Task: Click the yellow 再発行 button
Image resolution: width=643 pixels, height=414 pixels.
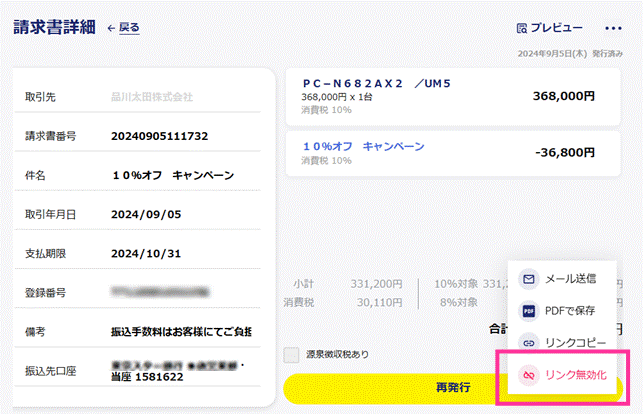Action: coord(453,387)
